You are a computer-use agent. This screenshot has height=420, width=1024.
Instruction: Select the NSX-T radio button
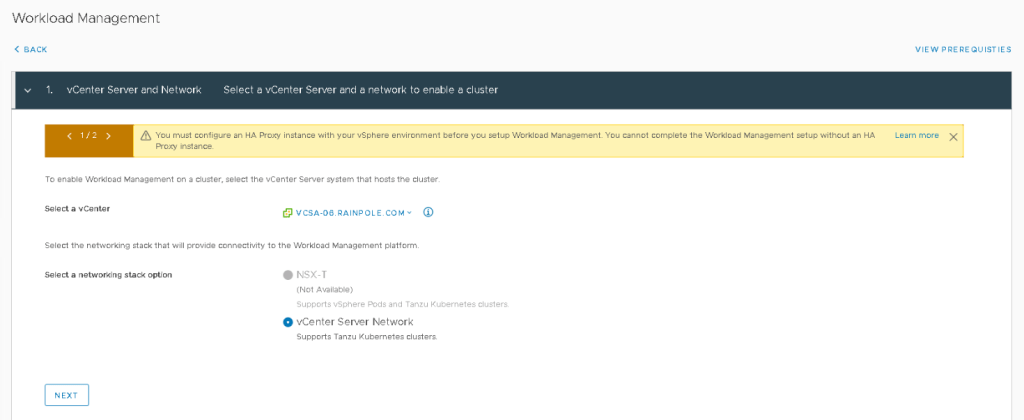(288, 275)
